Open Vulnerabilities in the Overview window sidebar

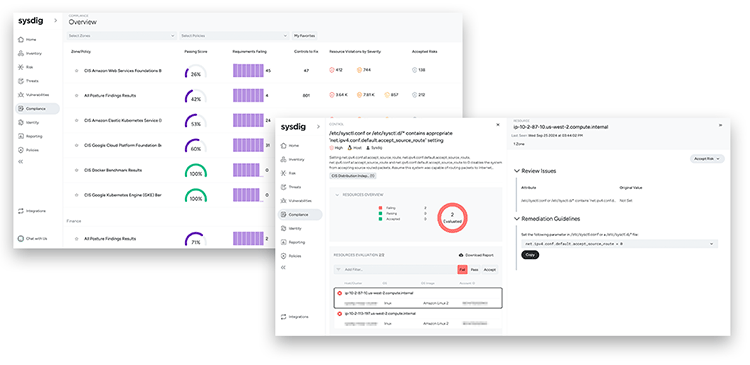(x=33, y=95)
